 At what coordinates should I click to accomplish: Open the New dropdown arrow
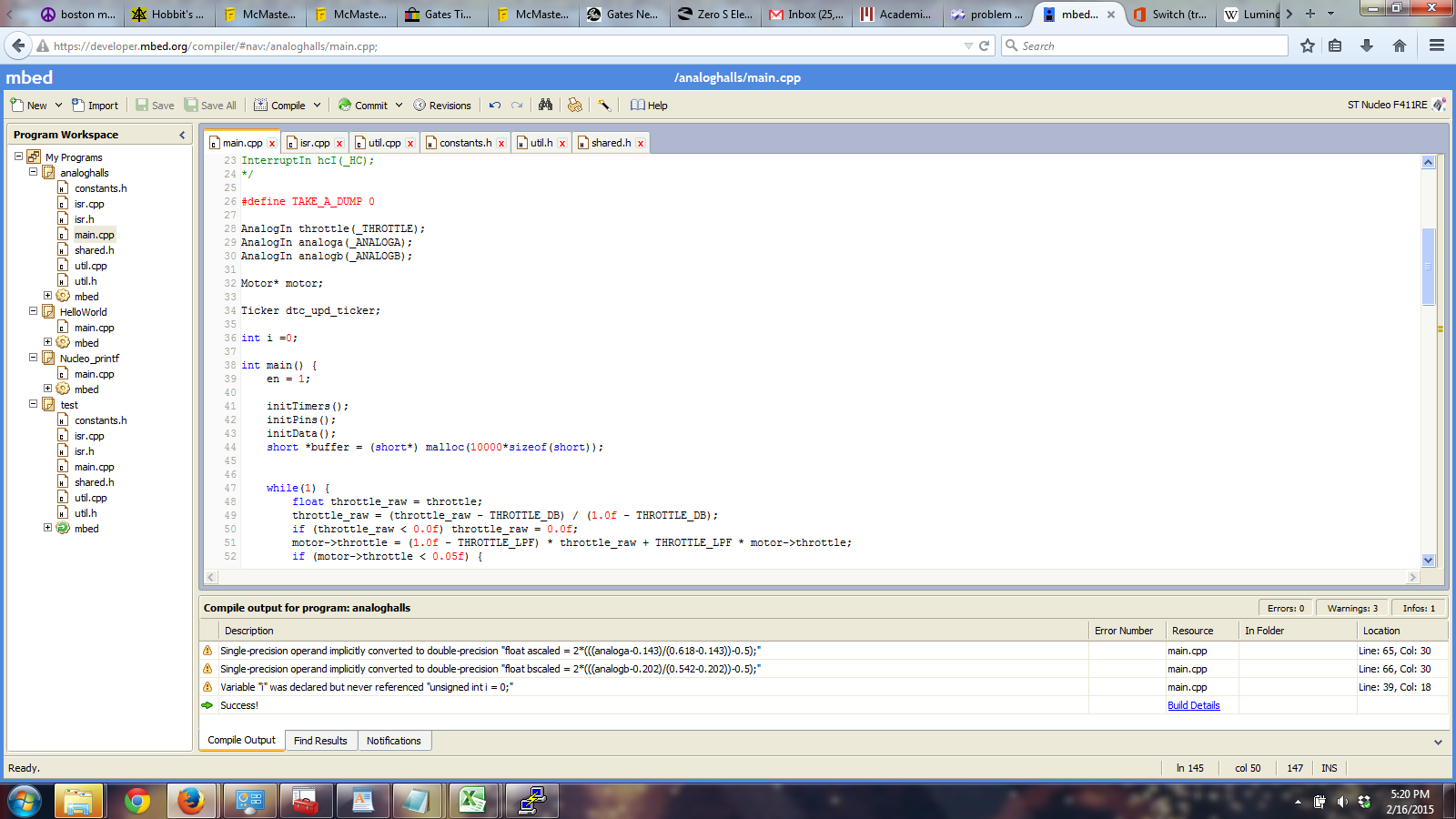coord(58,106)
